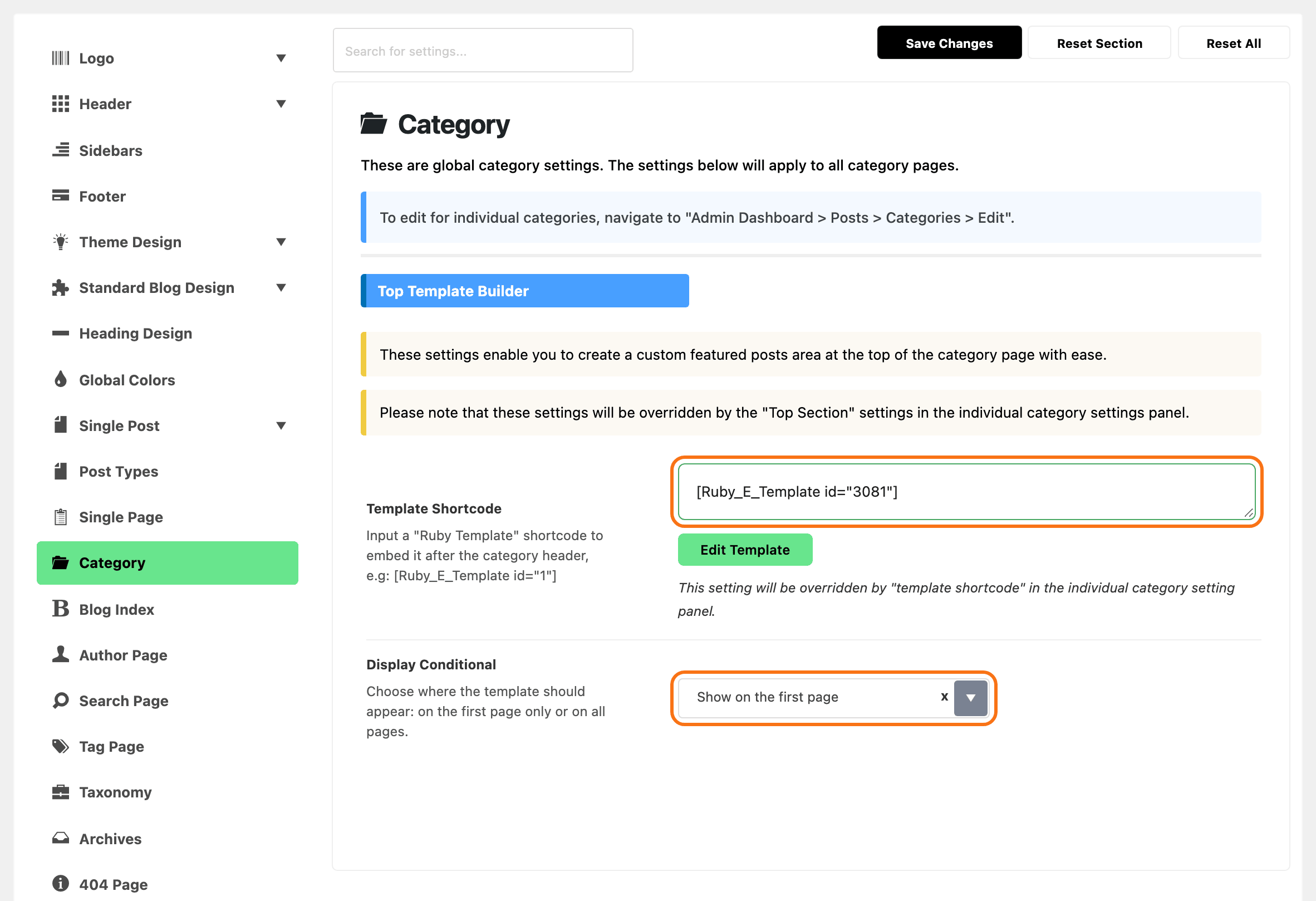Click the Logo barcode icon
This screenshot has height=901, width=1316.
(61, 58)
